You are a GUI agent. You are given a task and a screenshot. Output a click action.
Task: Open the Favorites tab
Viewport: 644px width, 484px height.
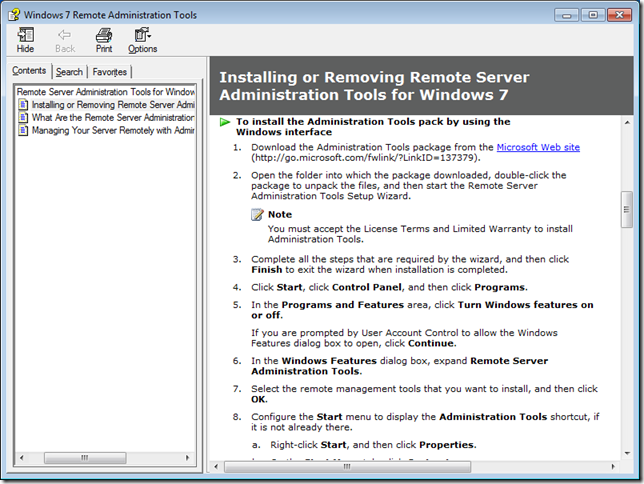point(109,72)
